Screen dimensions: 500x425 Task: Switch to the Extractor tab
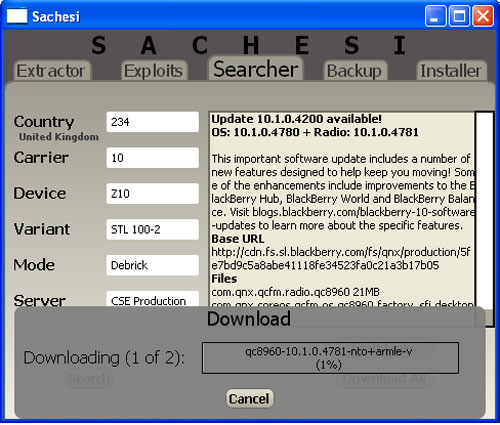click(52, 71)
